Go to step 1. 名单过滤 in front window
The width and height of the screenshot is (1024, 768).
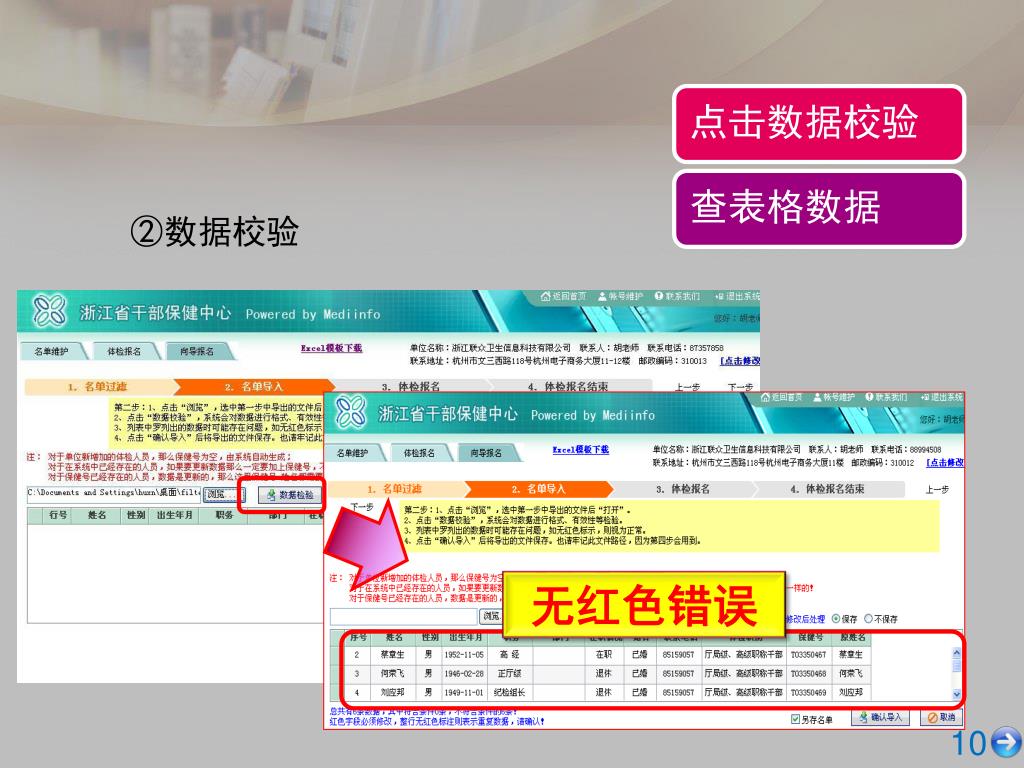394,488
